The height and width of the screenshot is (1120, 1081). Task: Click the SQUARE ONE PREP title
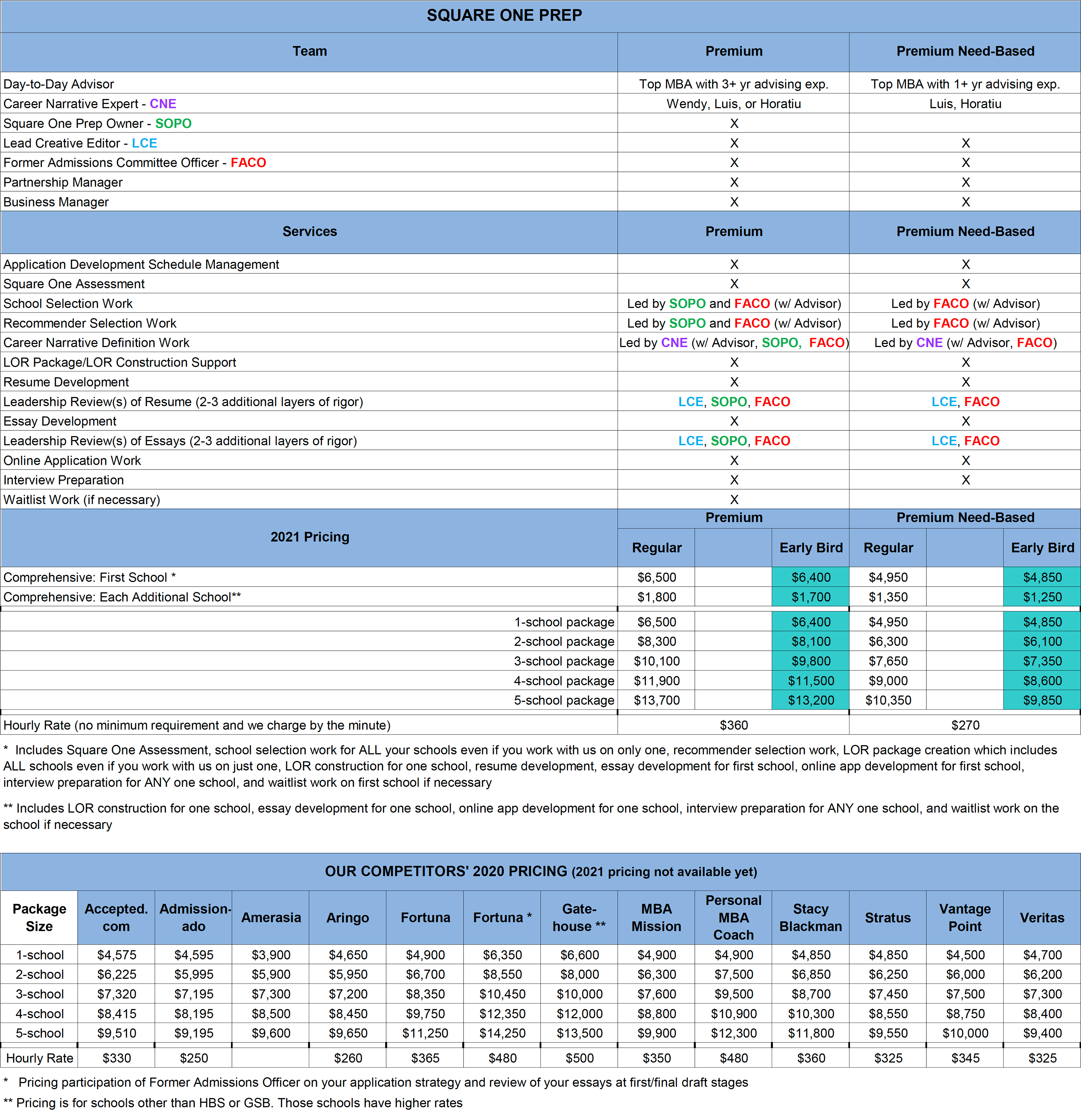coord(504,16)
